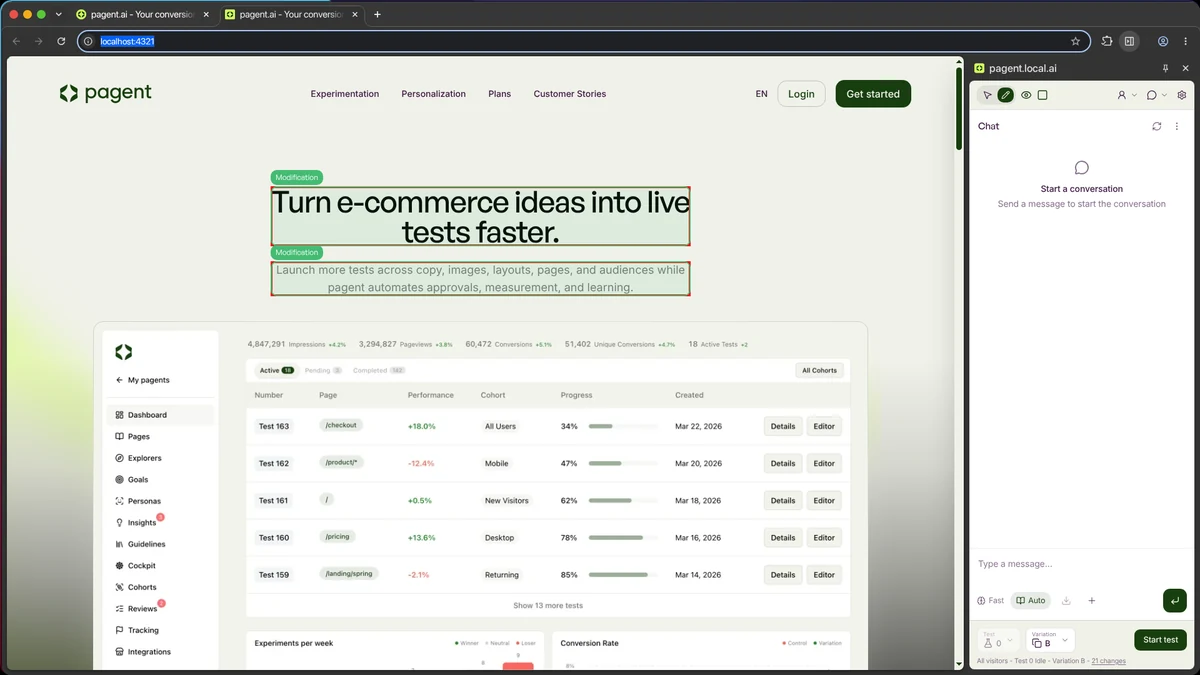This screenshot has height=675, width=1200.
Task: Click Get started button
Action: click(x=873, y=94)
